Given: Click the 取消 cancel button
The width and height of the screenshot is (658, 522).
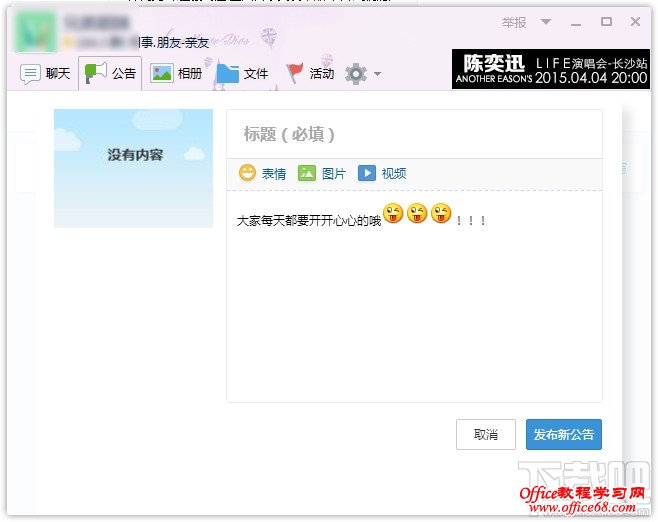Looking at the screenshot, I should click(x=486, y=434).
